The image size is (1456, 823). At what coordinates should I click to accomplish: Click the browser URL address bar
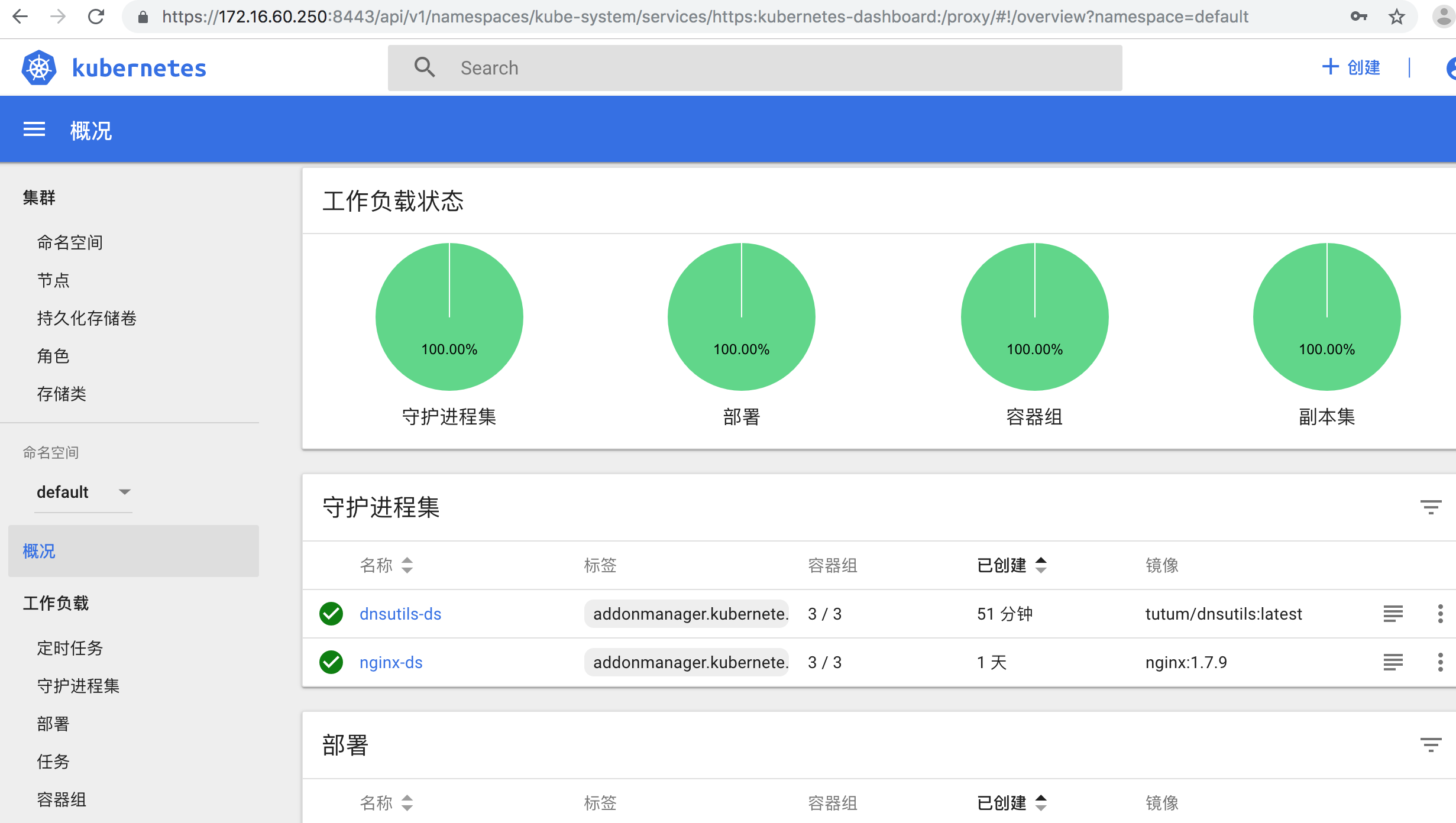coord(705,17)
